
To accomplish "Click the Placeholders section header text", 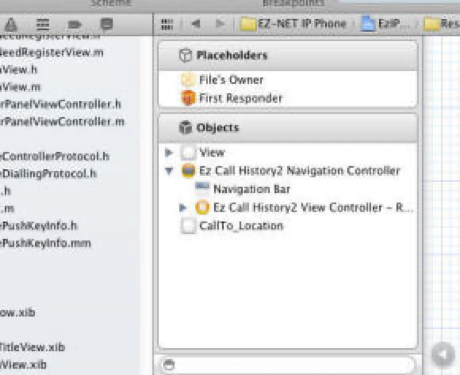I will pos(232,55).
